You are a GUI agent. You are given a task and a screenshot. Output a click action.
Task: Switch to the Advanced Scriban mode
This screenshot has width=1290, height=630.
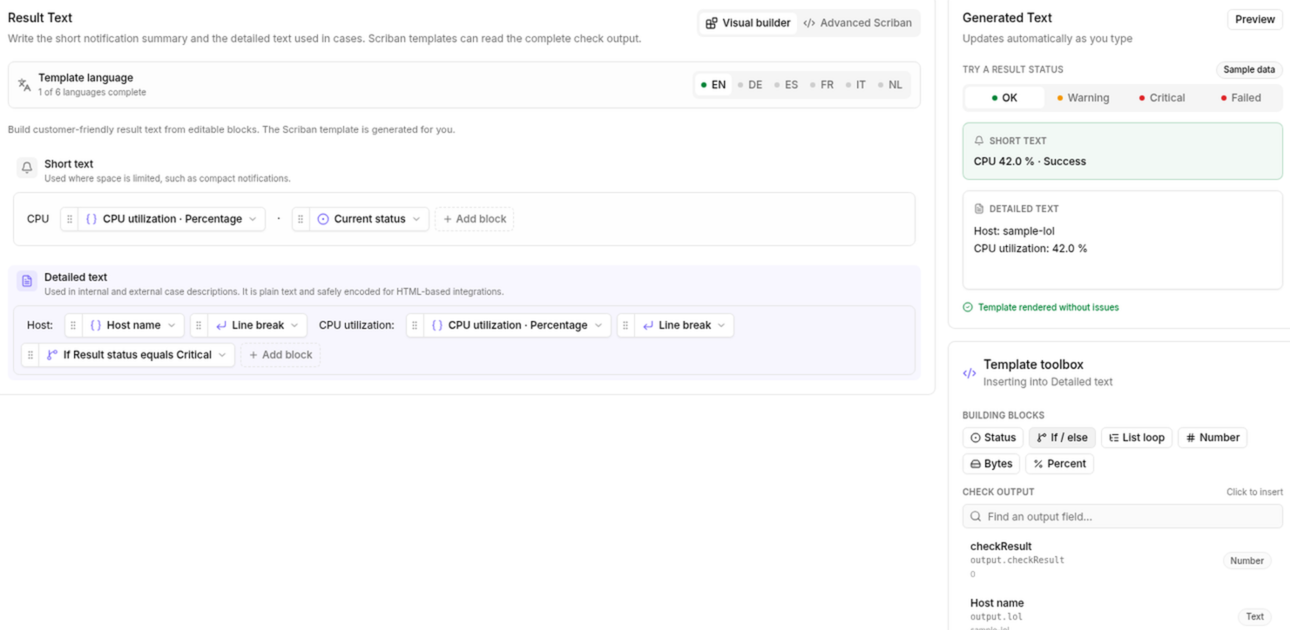click(857, 23)
